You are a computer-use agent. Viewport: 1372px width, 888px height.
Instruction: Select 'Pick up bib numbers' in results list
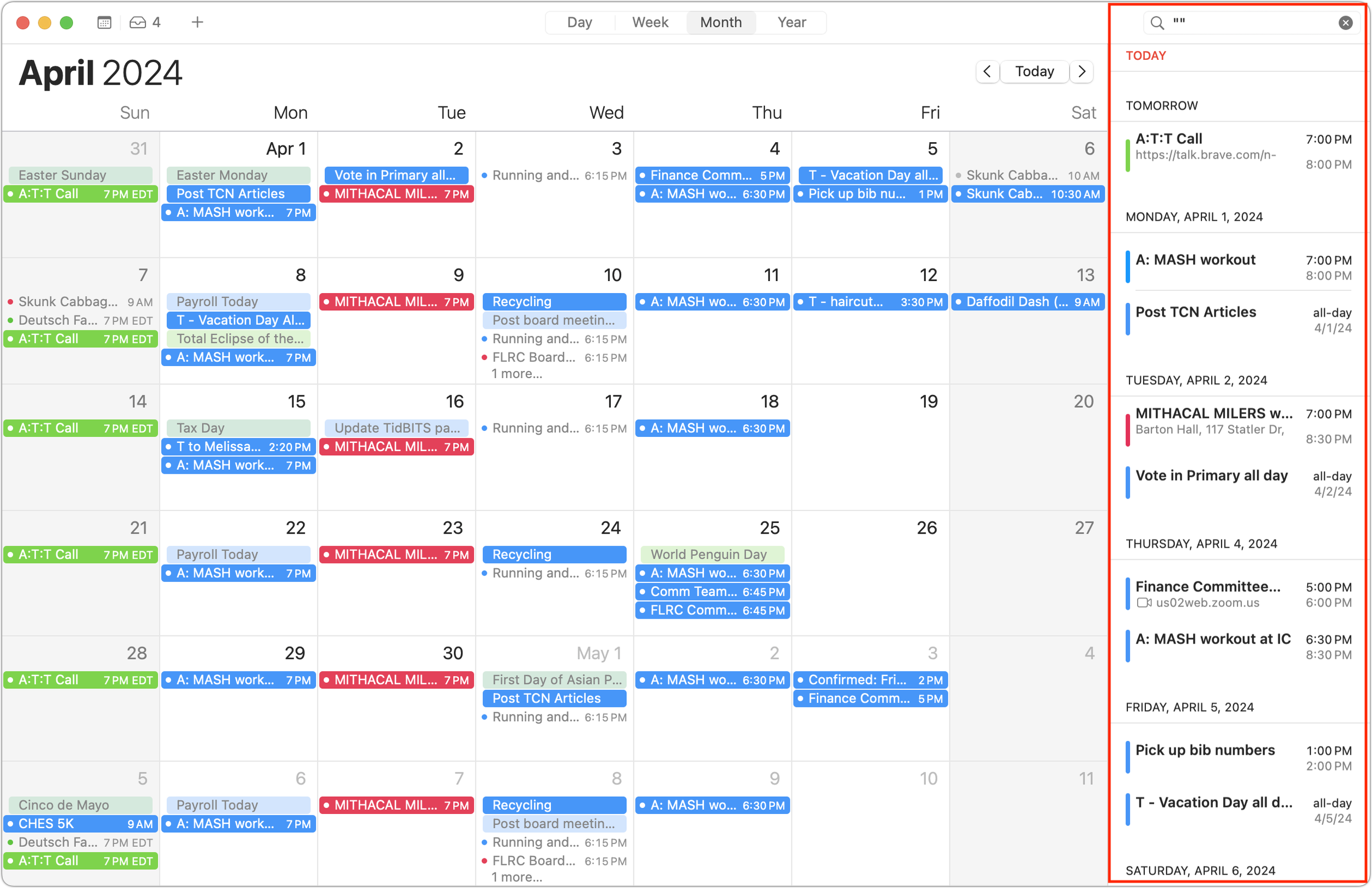(1205, 750)
